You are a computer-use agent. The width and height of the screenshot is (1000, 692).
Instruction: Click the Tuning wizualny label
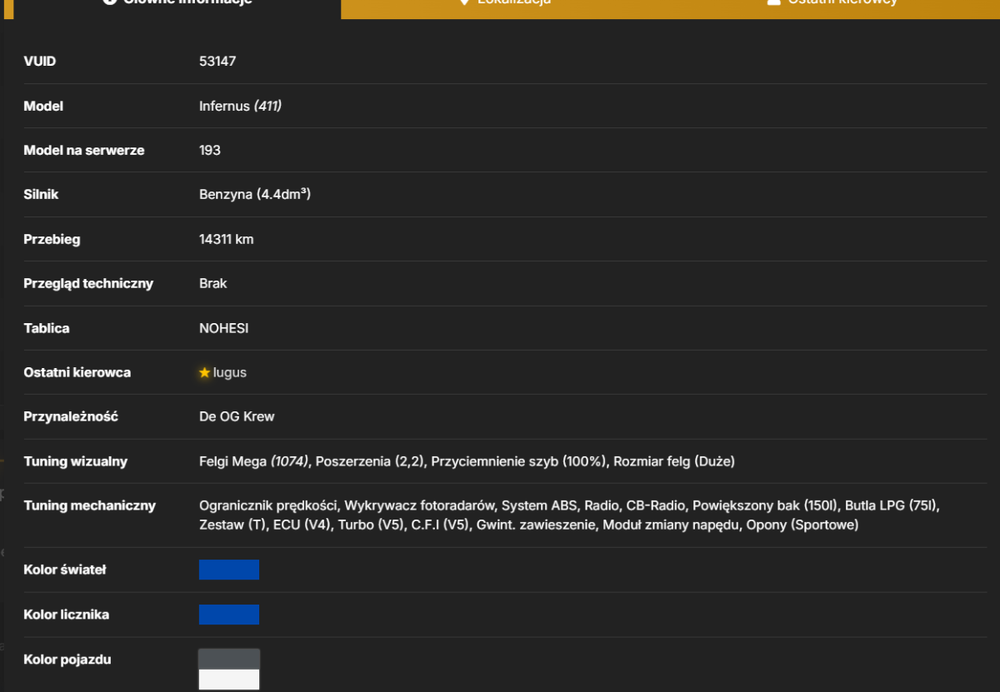click(x=75, y=461)
